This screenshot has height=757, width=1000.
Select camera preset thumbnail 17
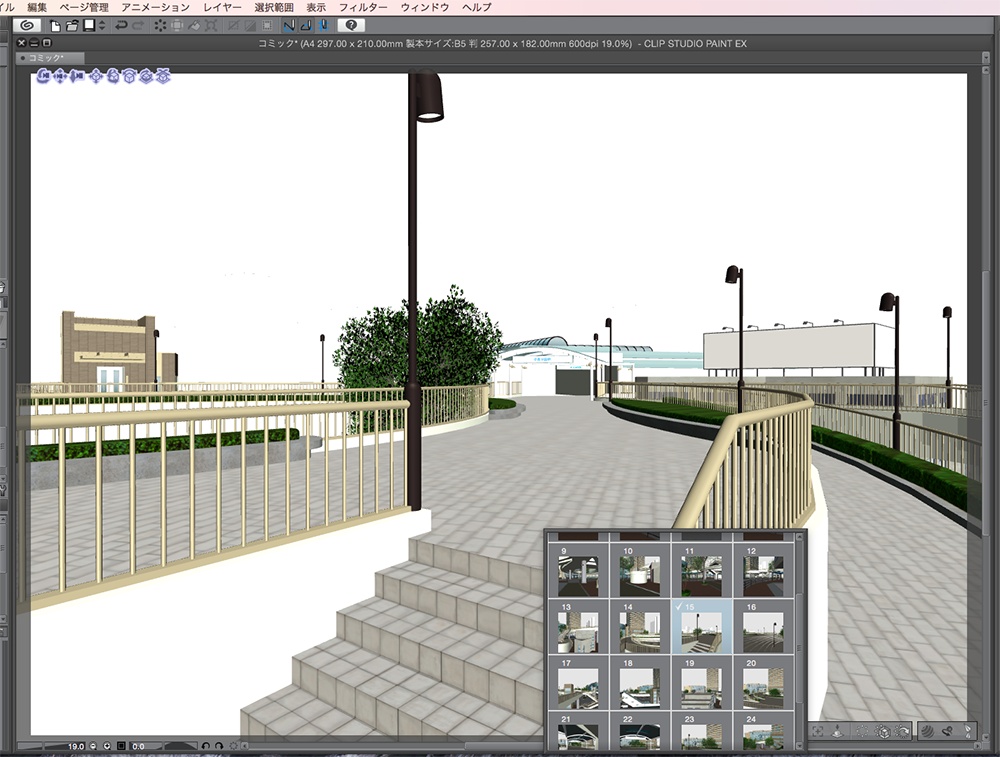tap(578, 682)
